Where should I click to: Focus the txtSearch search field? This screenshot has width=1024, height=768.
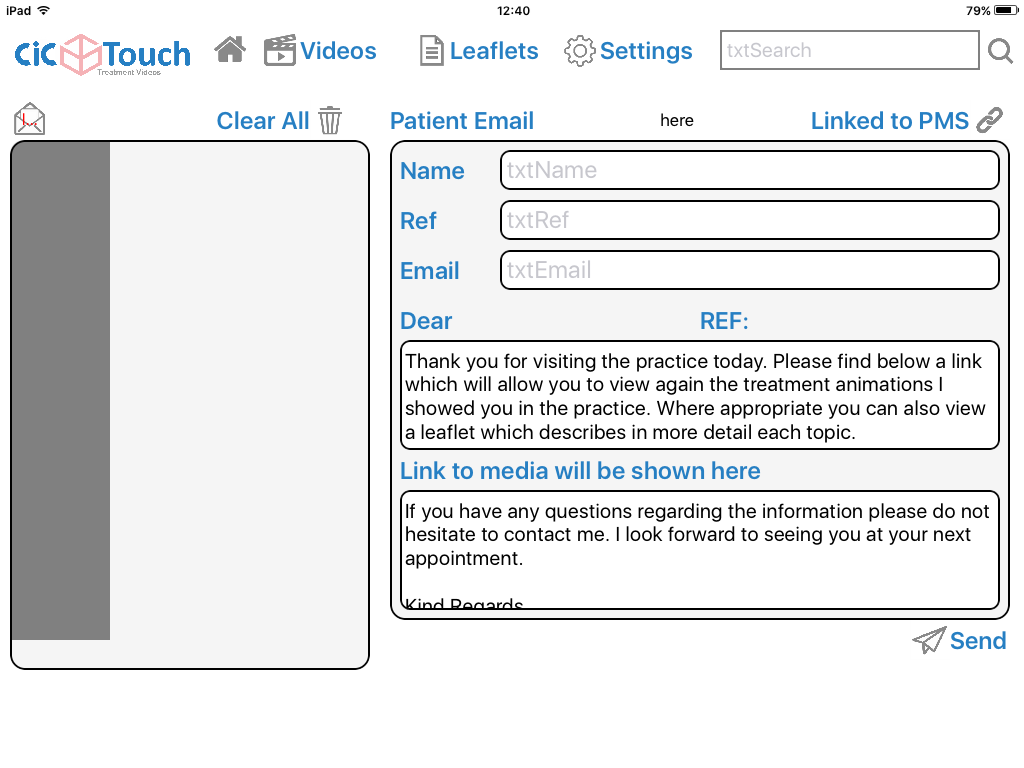(x=850, y=50)
